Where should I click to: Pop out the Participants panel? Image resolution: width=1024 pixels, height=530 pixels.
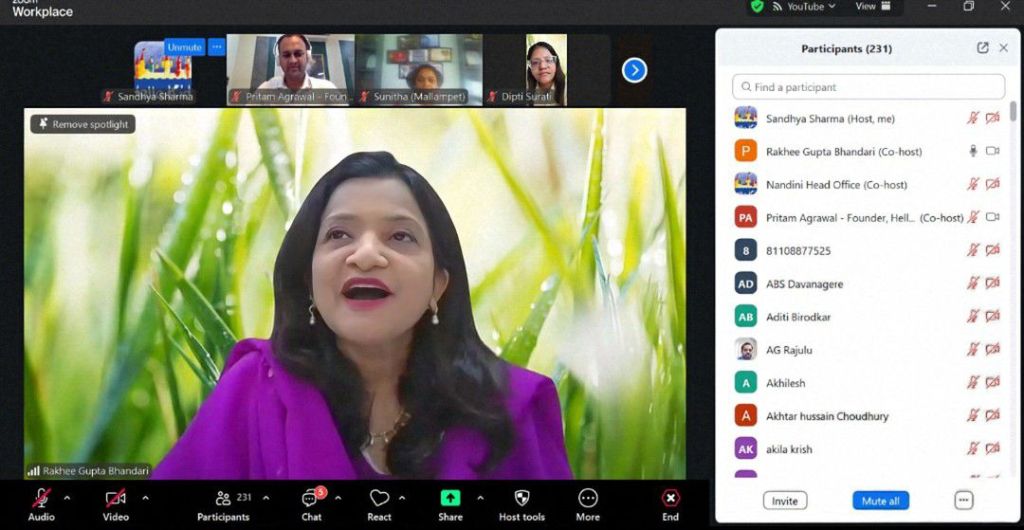point(982,48)
